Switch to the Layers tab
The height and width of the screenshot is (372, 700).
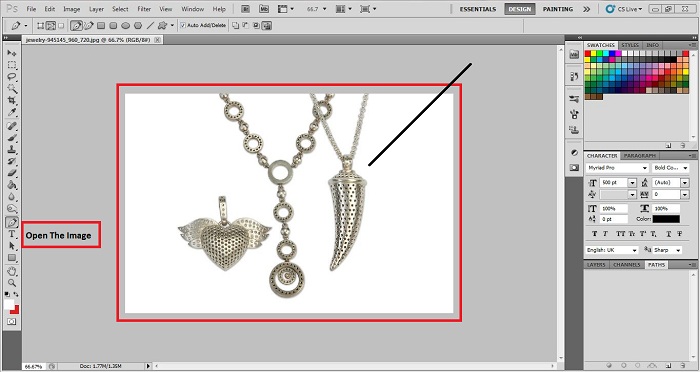pyautogui.click(x=596, y=265)
